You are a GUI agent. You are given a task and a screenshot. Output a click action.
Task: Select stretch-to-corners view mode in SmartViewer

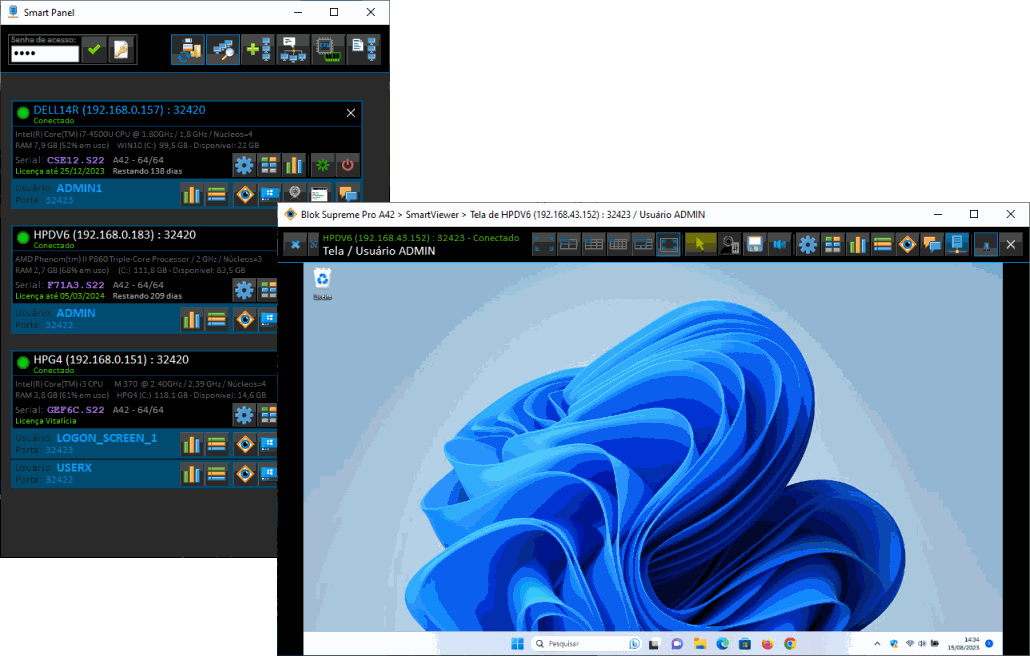(543, 244)
